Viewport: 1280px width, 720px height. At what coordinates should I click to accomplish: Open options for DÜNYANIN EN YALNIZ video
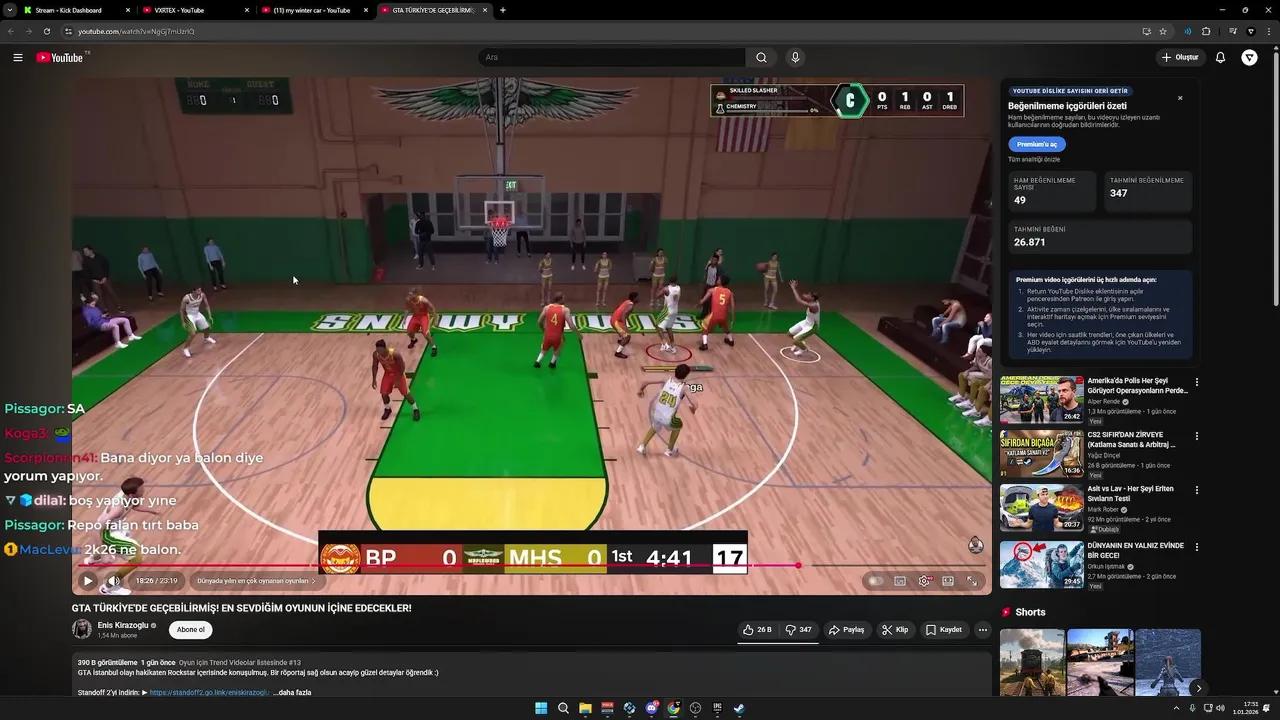click(x=1197, y=547)
